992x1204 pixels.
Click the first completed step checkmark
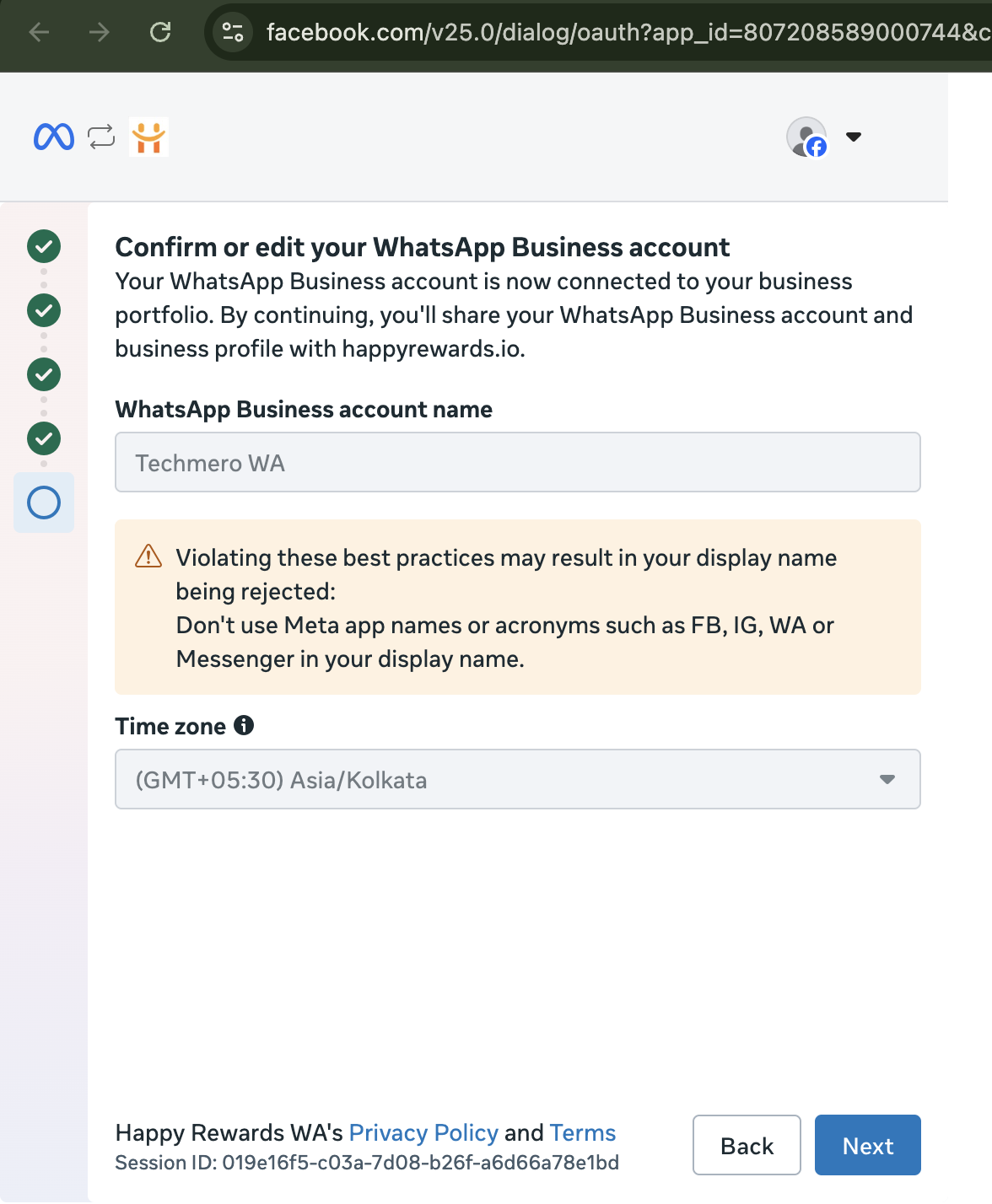point(44,246)
